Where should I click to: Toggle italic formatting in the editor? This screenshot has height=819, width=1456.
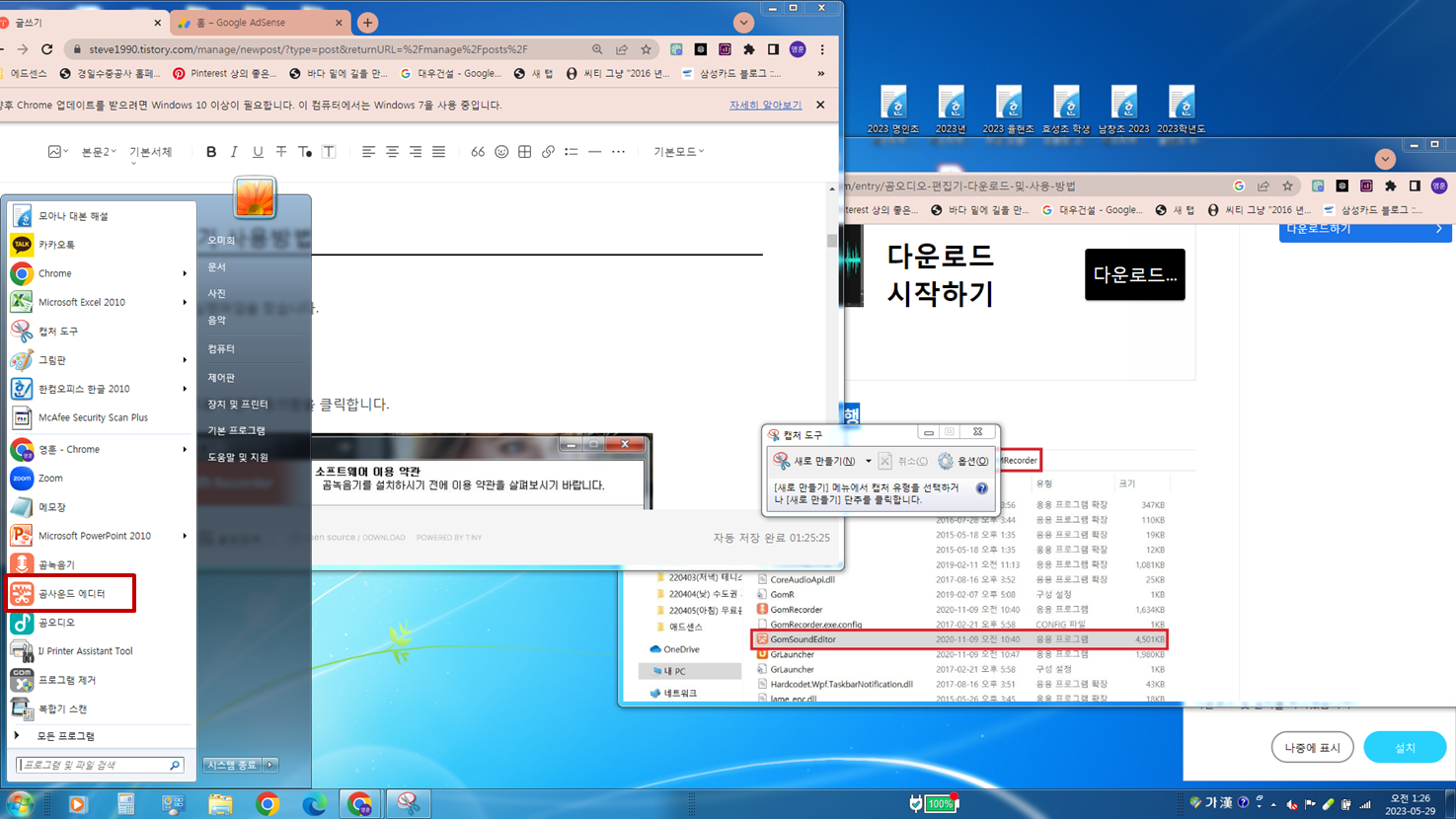click(x=233, y=151)
